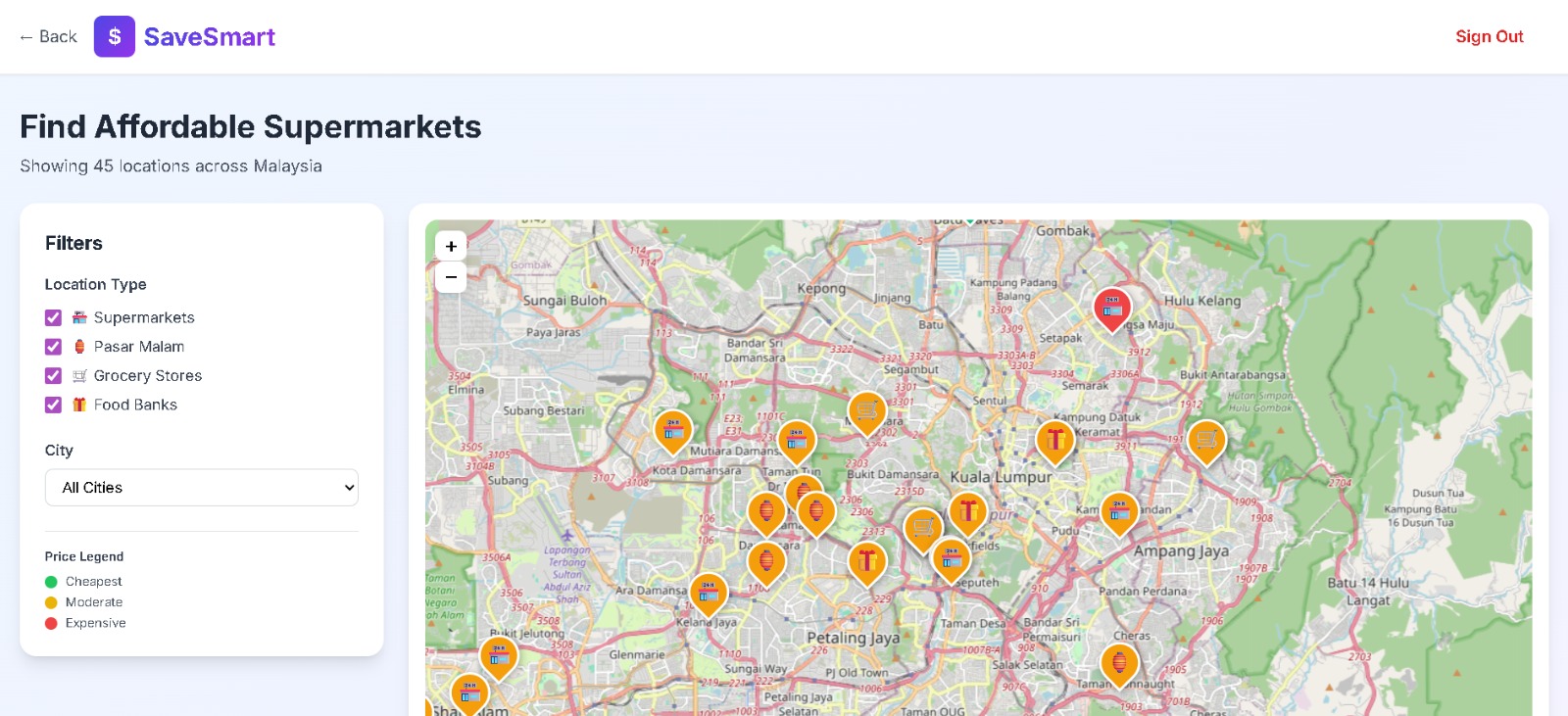Image resolution: width=1568 pixels, height=716 pixels.
Task: Click the Sign Out link
Action: pyautogui.click(x=1489, y=36)
